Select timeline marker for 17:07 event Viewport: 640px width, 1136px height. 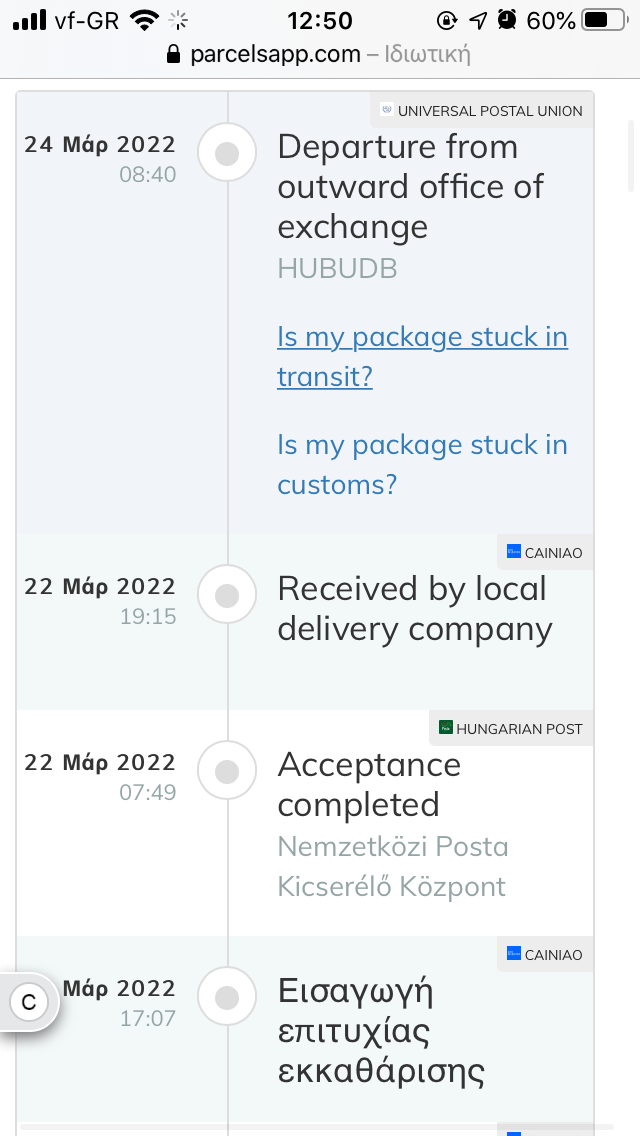pos(228,996)
